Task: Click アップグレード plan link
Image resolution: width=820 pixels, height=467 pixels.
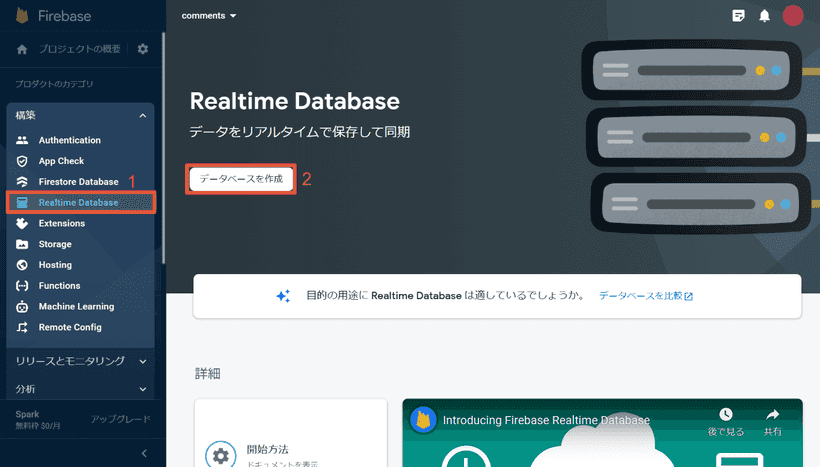Action: [120, 419]
